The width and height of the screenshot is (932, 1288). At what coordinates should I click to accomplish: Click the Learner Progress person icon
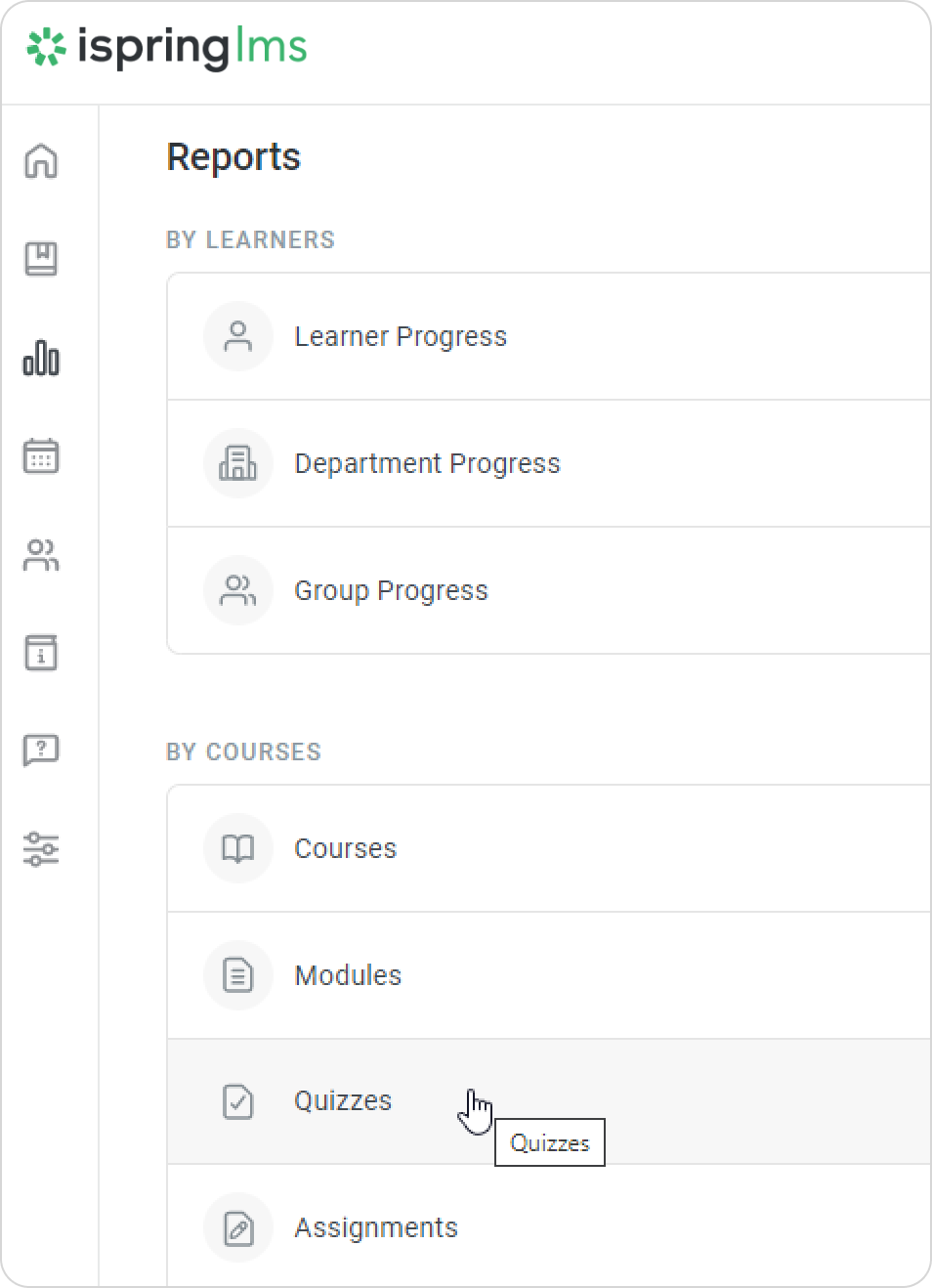237,336
